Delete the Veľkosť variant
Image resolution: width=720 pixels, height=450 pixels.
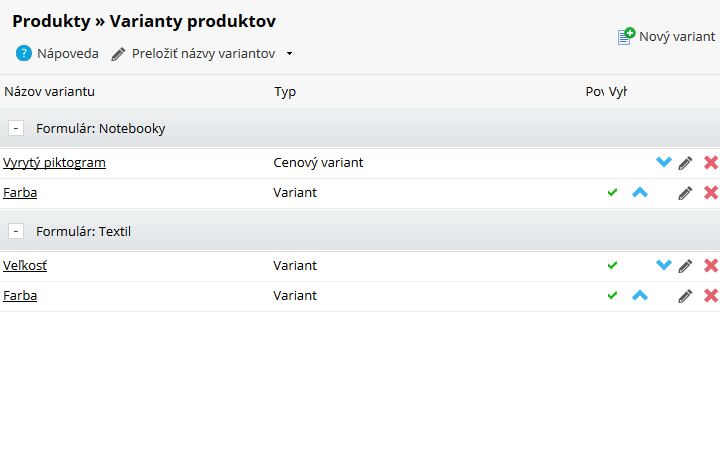click(711, 266)
